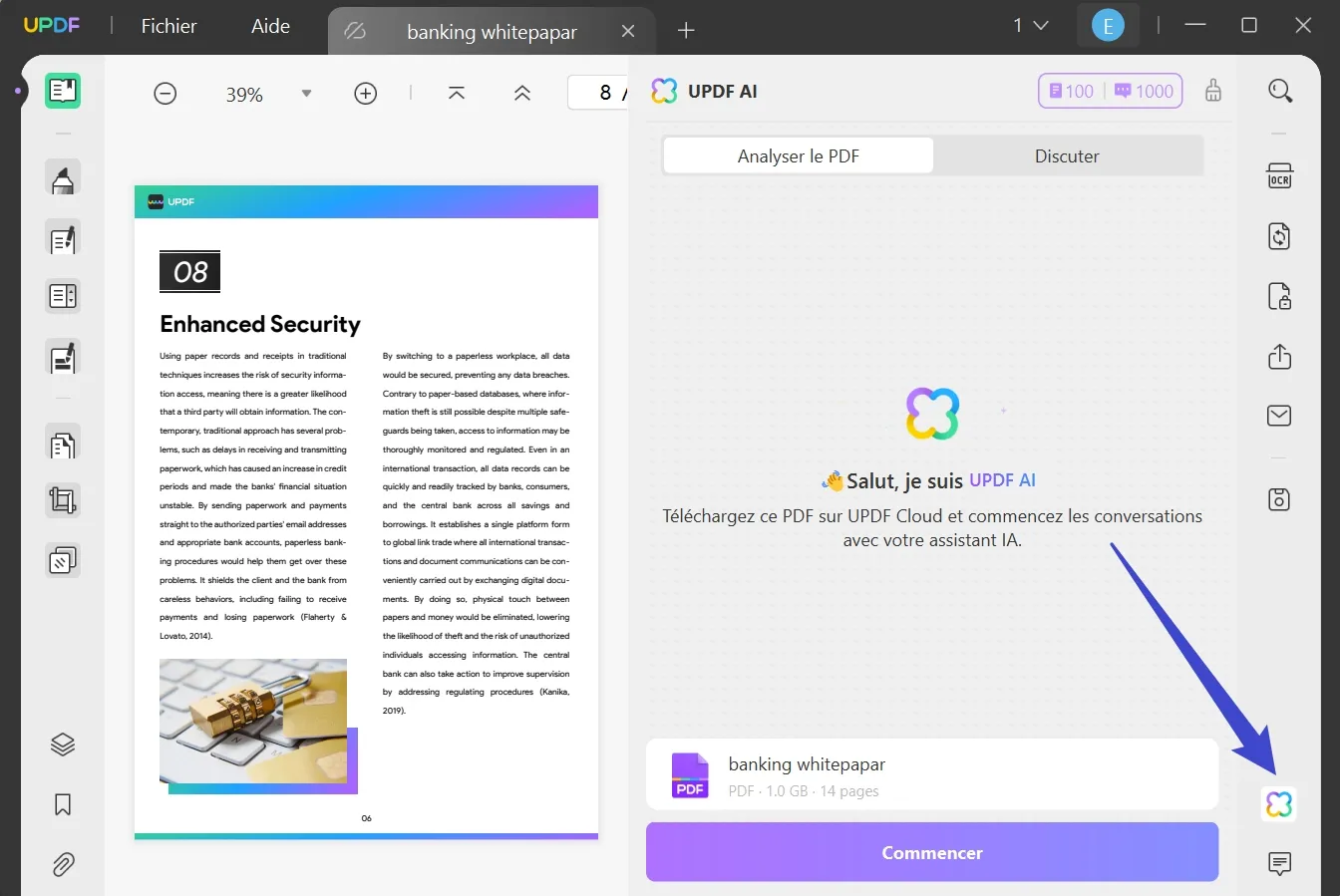Open the Page Tools layered icon

pos(63,560)
